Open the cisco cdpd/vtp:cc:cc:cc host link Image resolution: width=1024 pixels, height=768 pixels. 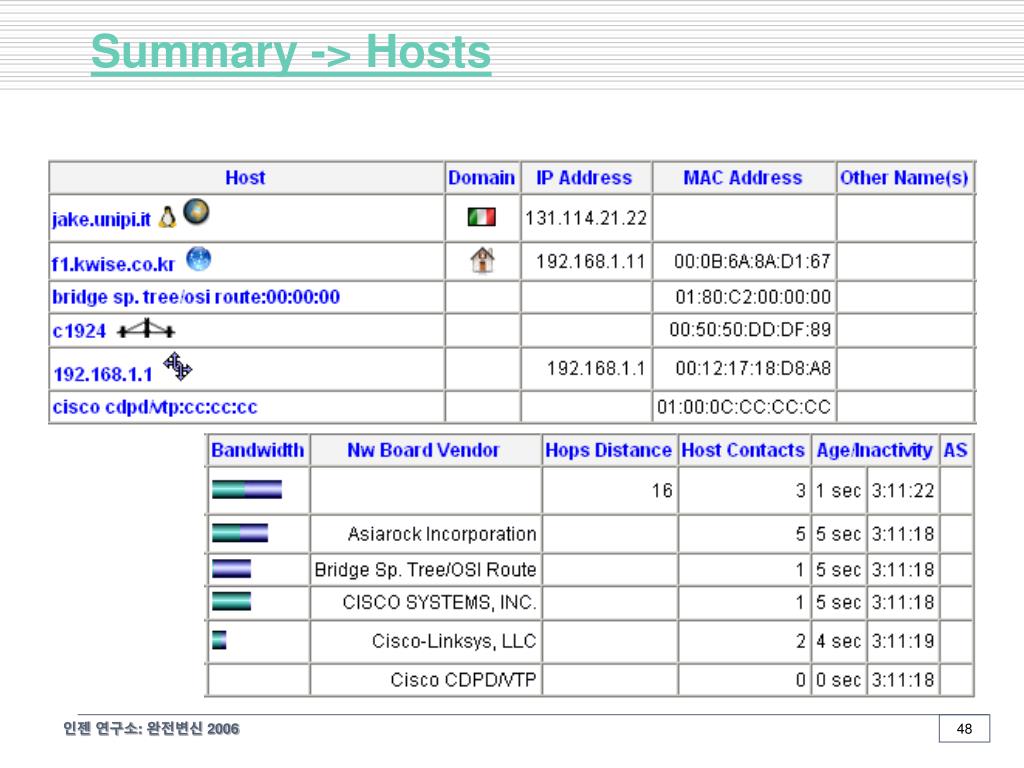click(x=155, y=407)
